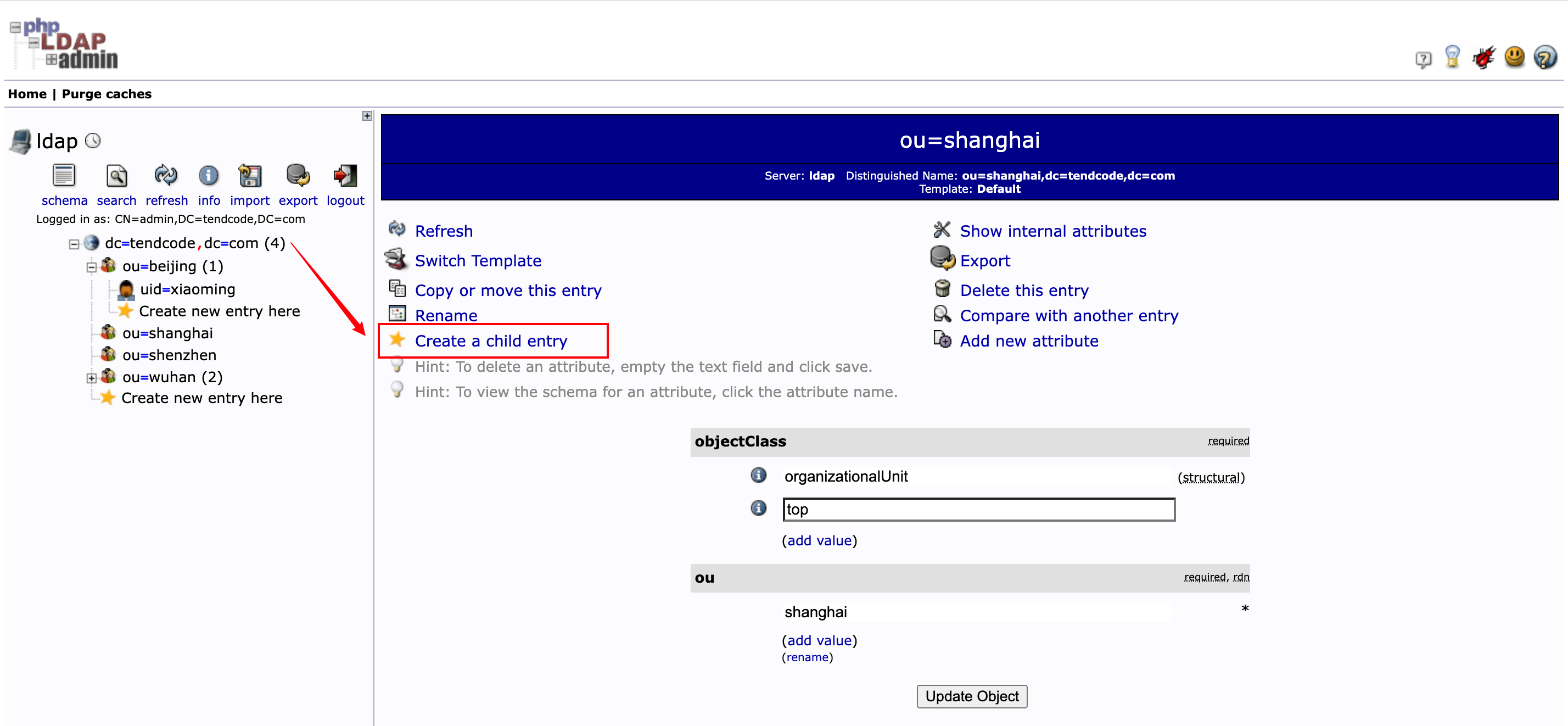Click the star icon for Create a child entry
The width and height of the screenshot is (1568, 726).
[x=397, y=339]
